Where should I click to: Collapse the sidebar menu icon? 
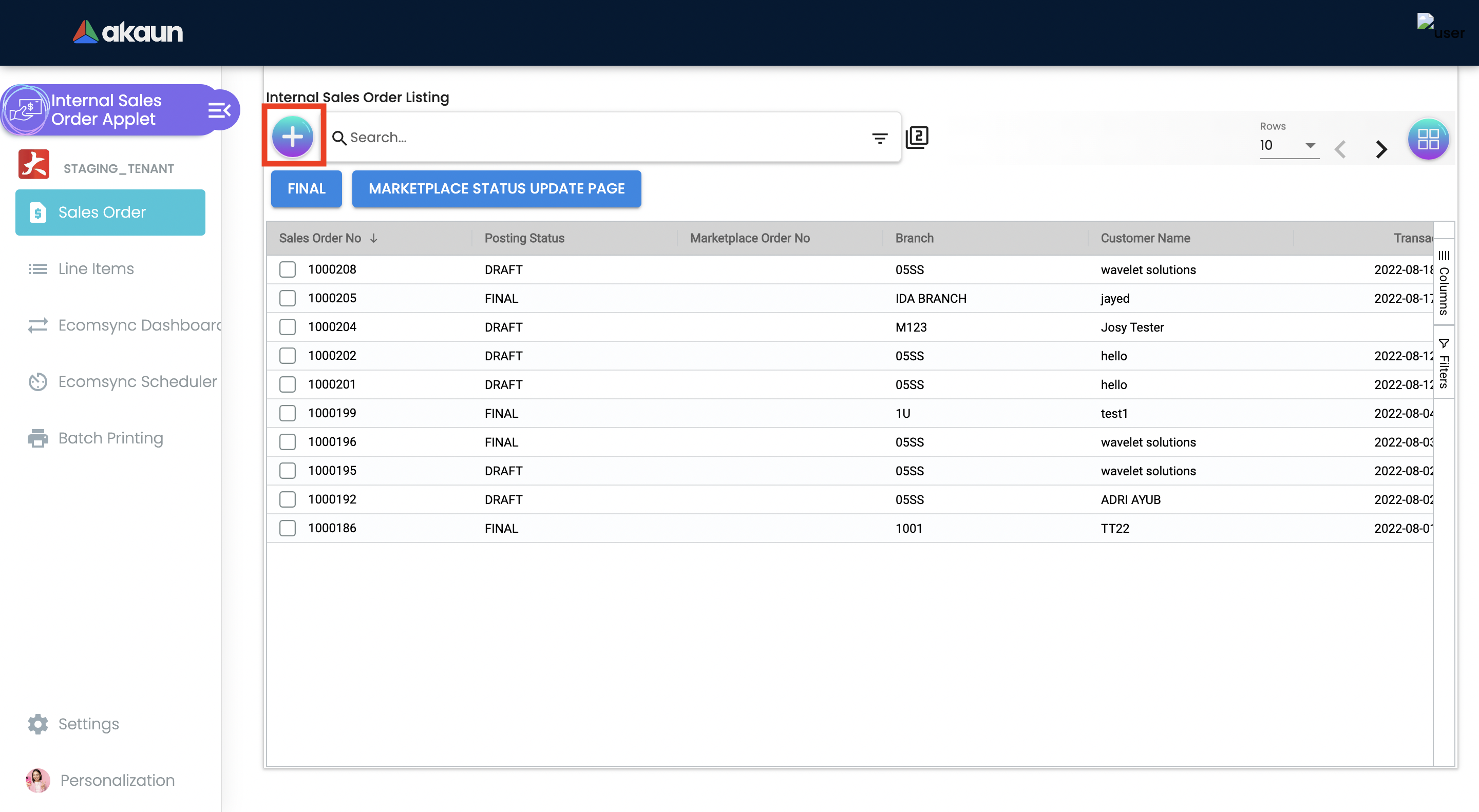(219, 110)
